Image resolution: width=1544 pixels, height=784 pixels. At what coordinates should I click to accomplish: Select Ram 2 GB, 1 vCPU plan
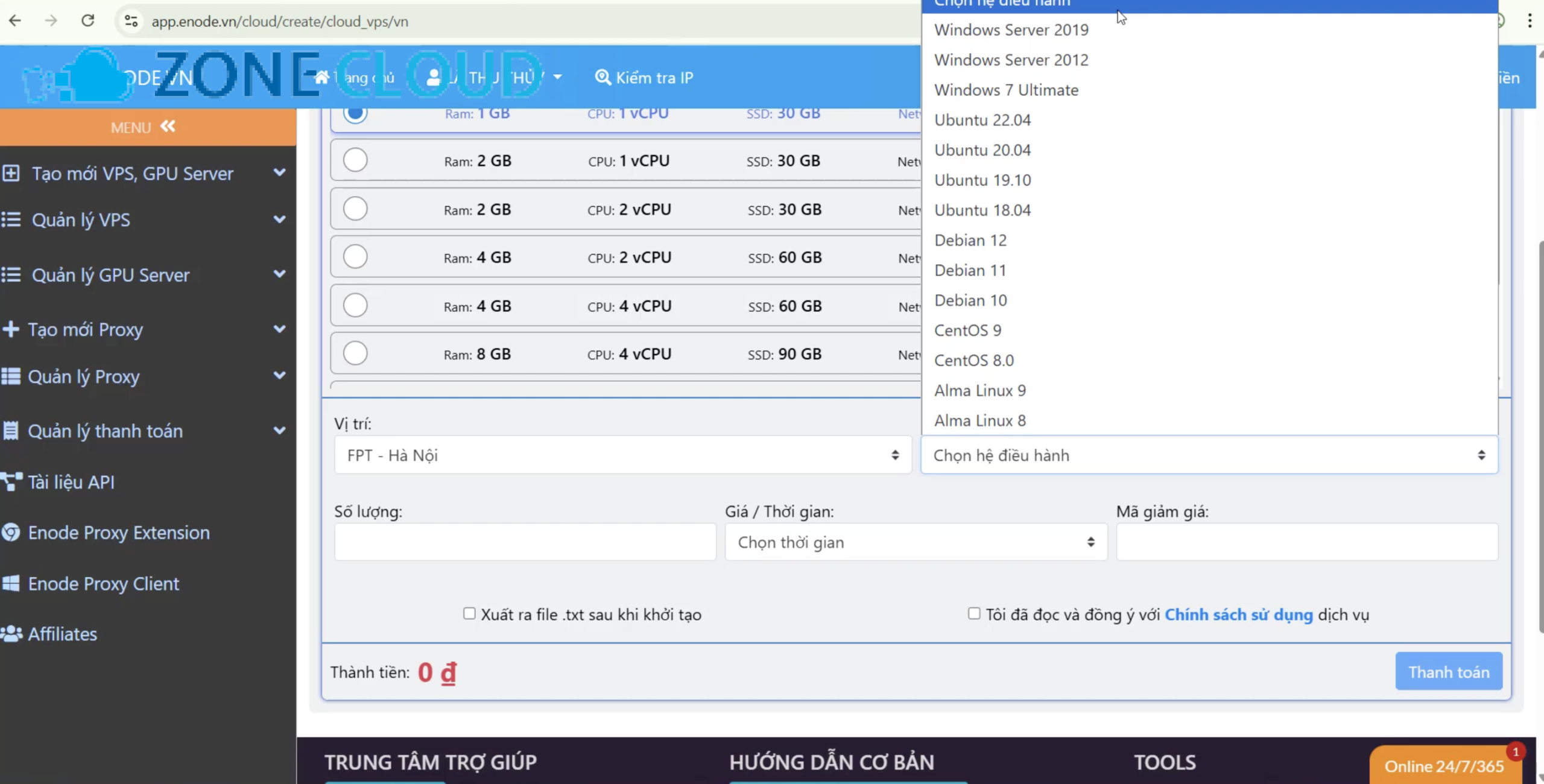[x=355, y=160]
